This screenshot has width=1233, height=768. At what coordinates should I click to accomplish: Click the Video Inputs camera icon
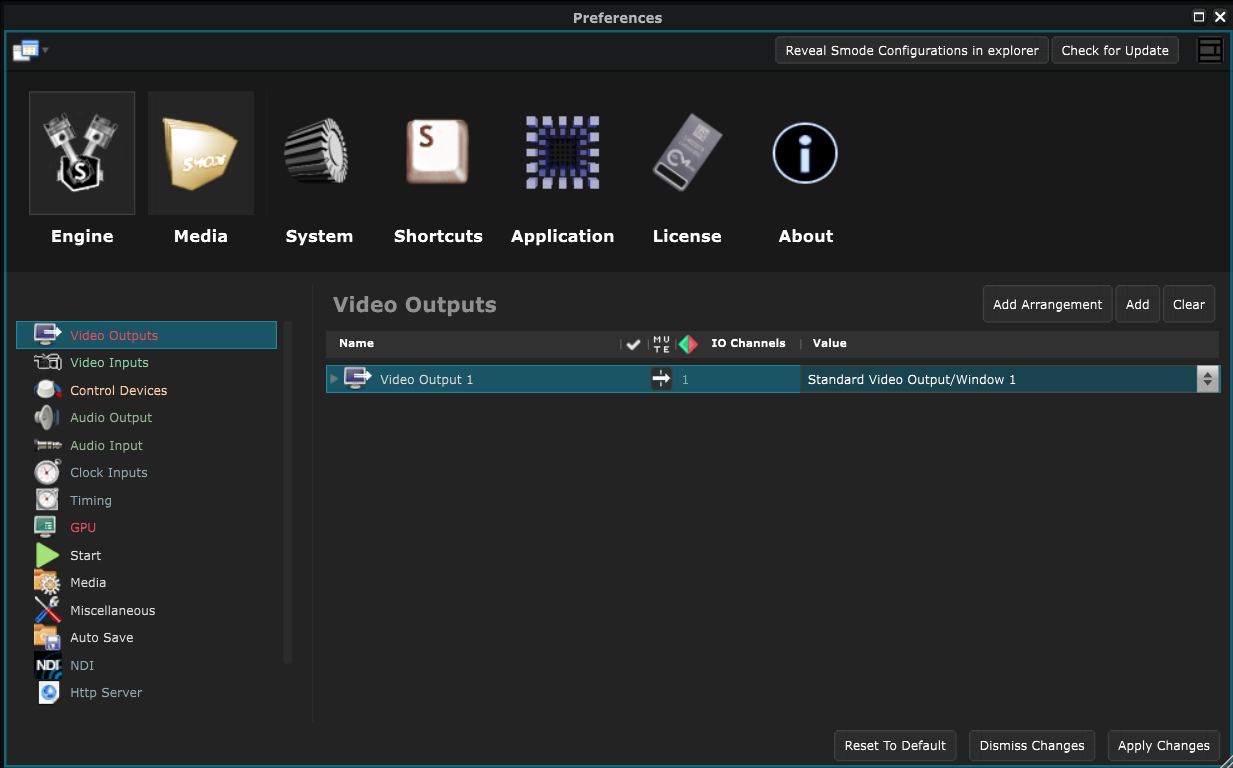coord(47,362)
